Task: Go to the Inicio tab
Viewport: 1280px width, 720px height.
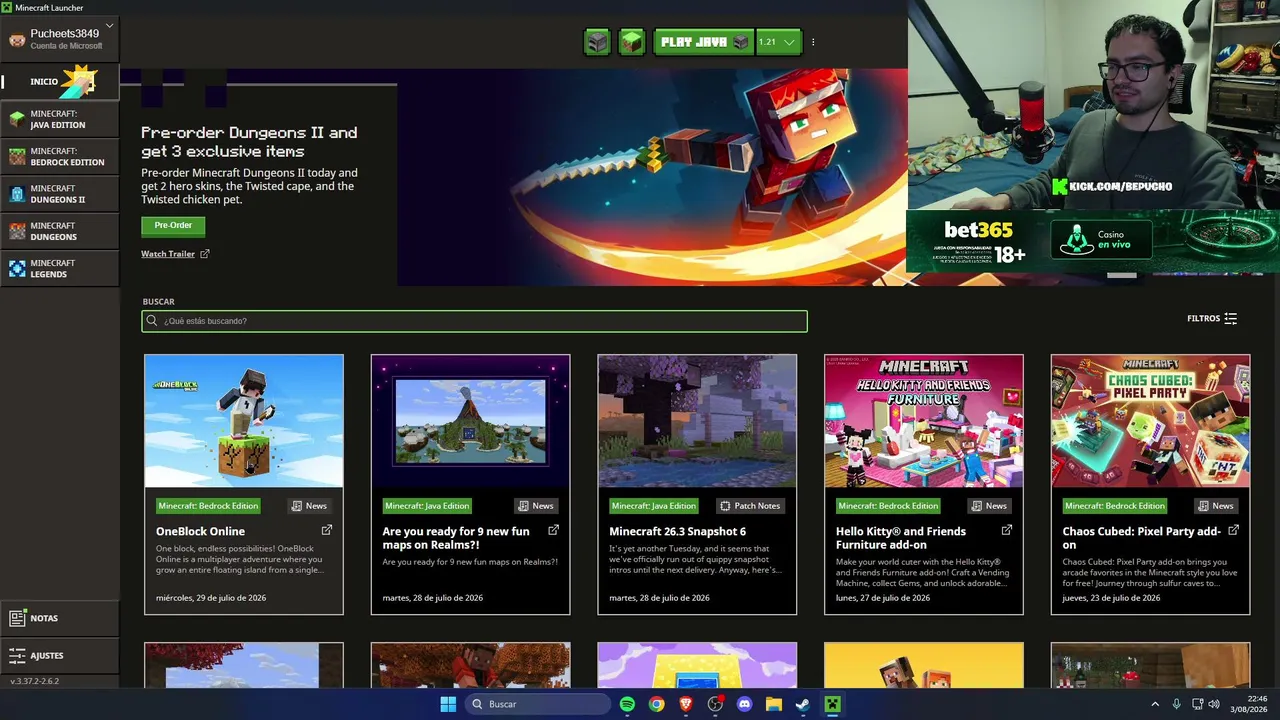Action: point(60,81)
